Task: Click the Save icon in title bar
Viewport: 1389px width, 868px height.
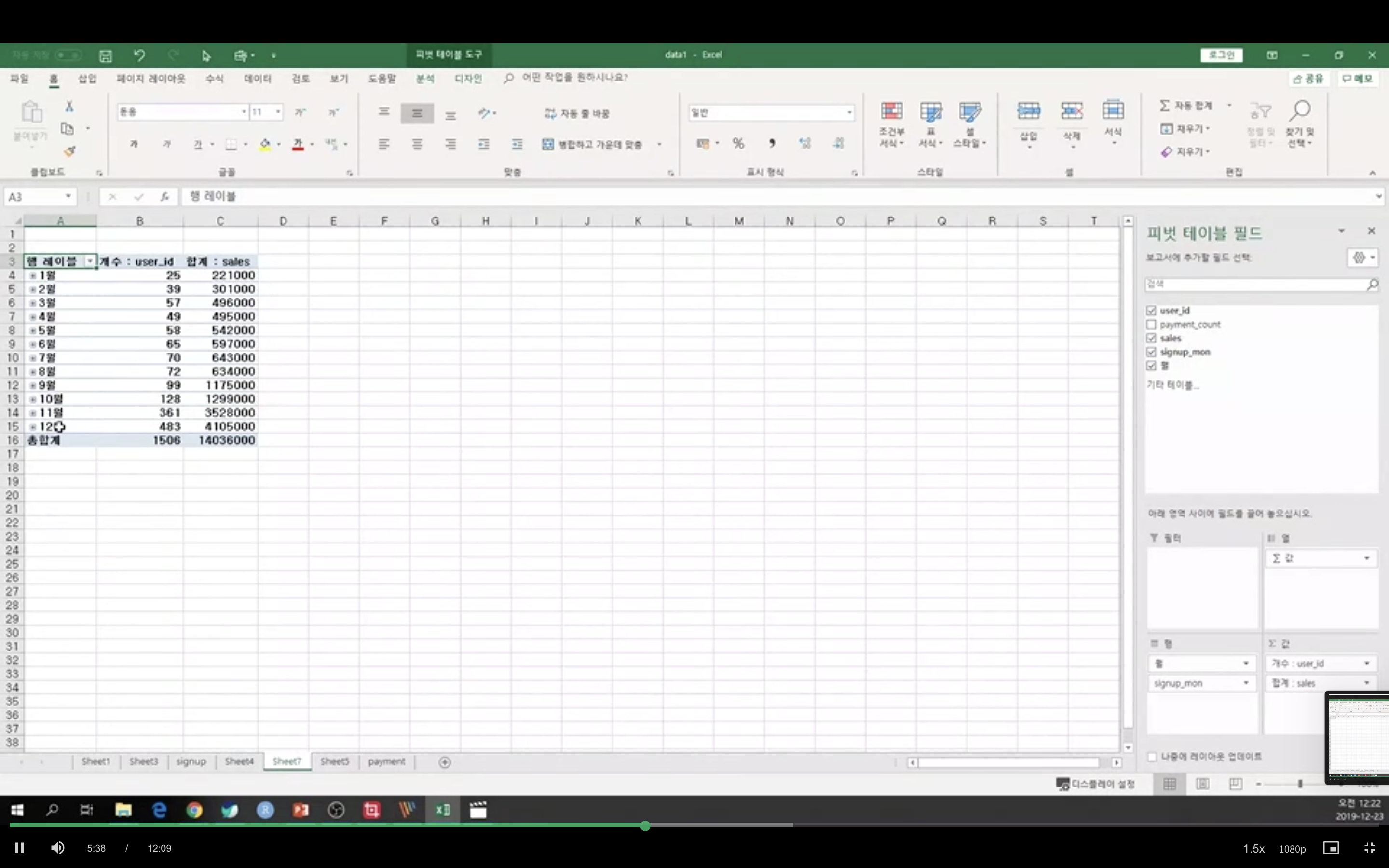Action: click(x=105, y=55)
